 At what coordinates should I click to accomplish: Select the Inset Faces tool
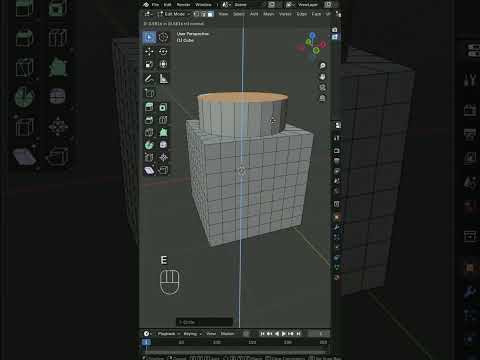pyautogui.click(x=163, y=107)
